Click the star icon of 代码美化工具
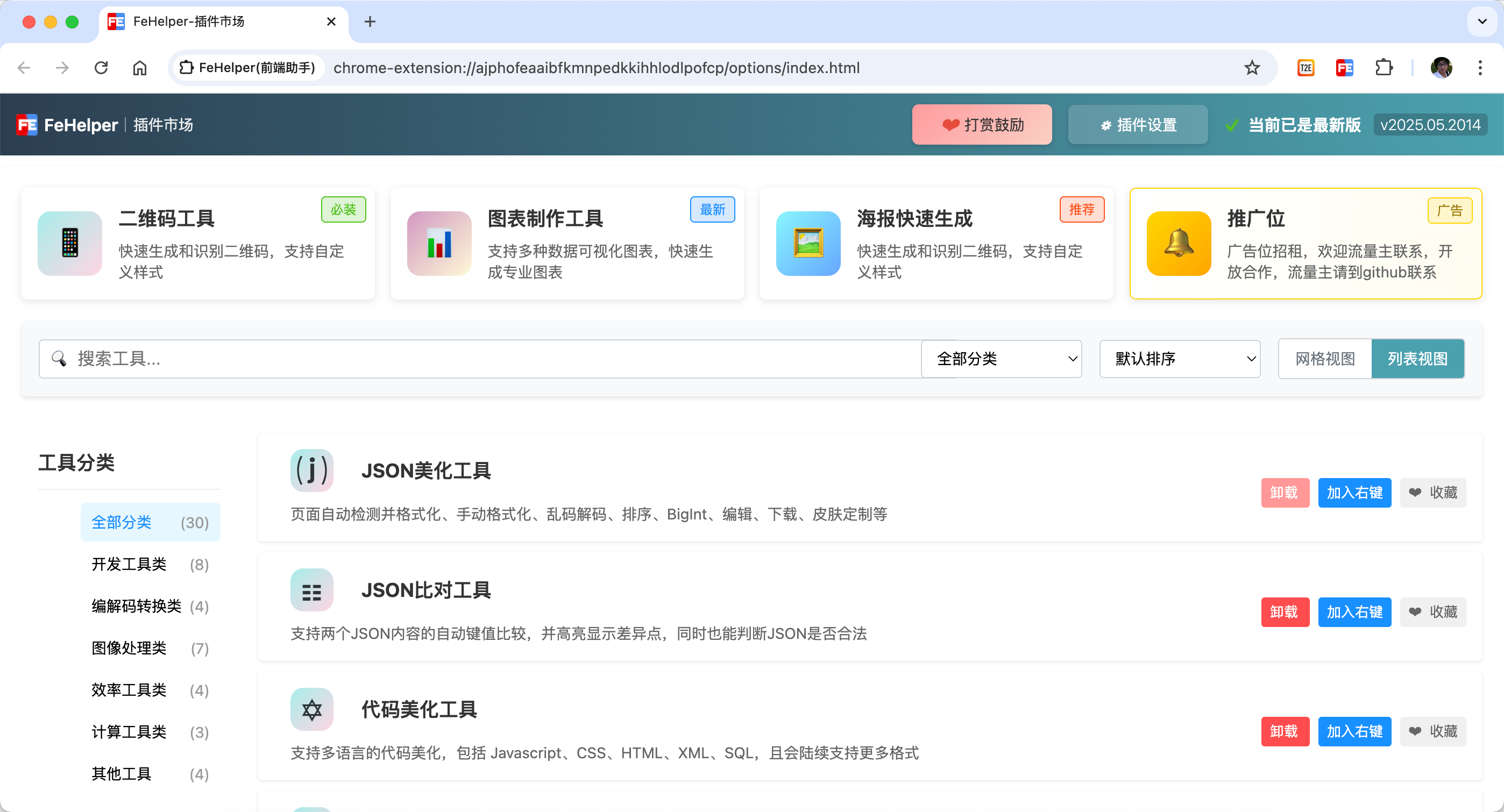1504x812 pixels. pyautogui.click(x=312, y=709)
